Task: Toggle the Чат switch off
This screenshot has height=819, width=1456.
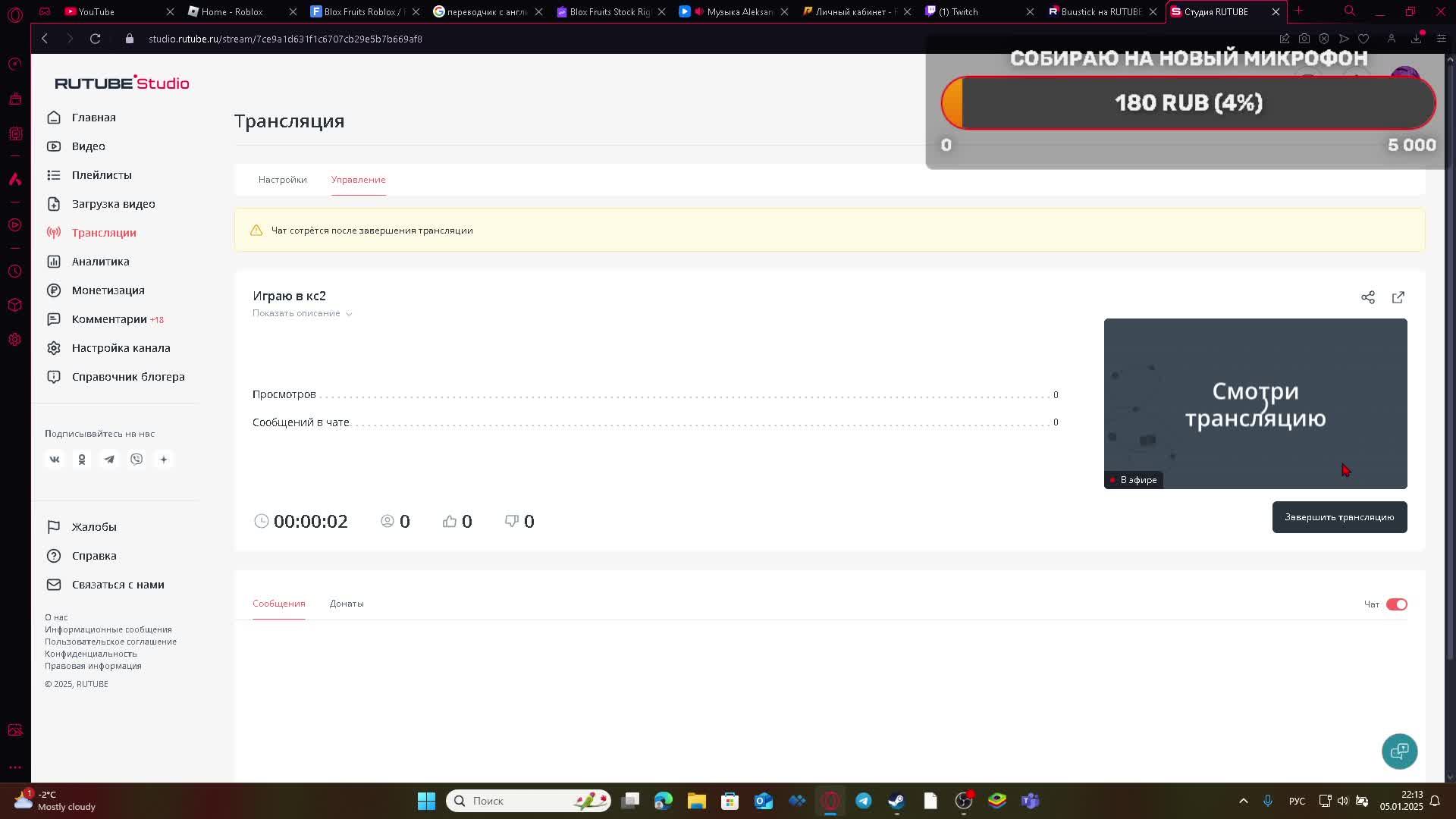Action: (x=1396, y=604)
